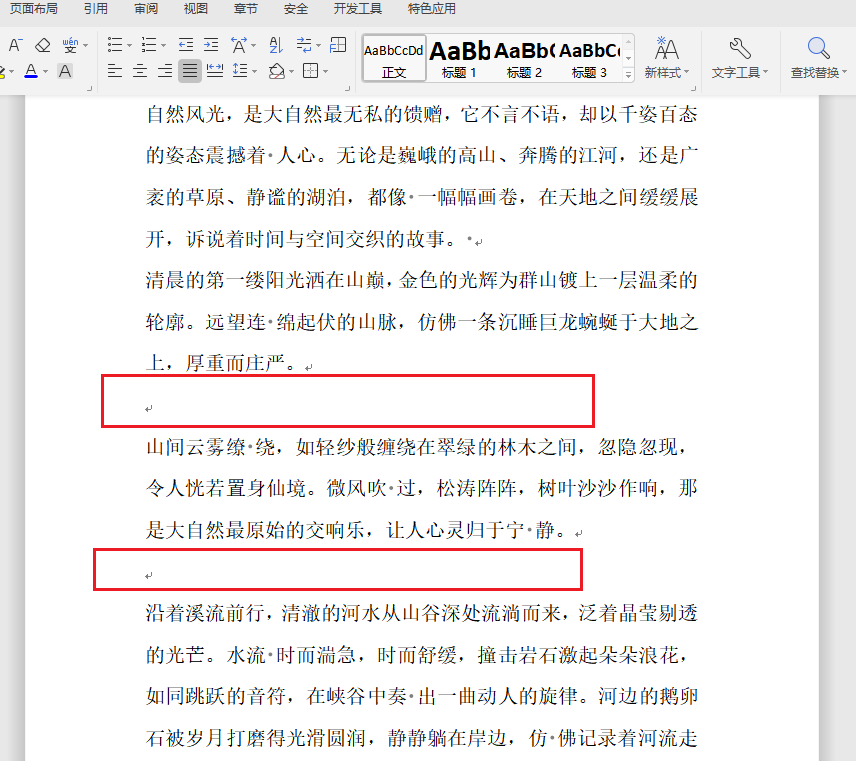
Task: Toggle justified alignment
Action: pyautogui.click(x=189, y=71)
